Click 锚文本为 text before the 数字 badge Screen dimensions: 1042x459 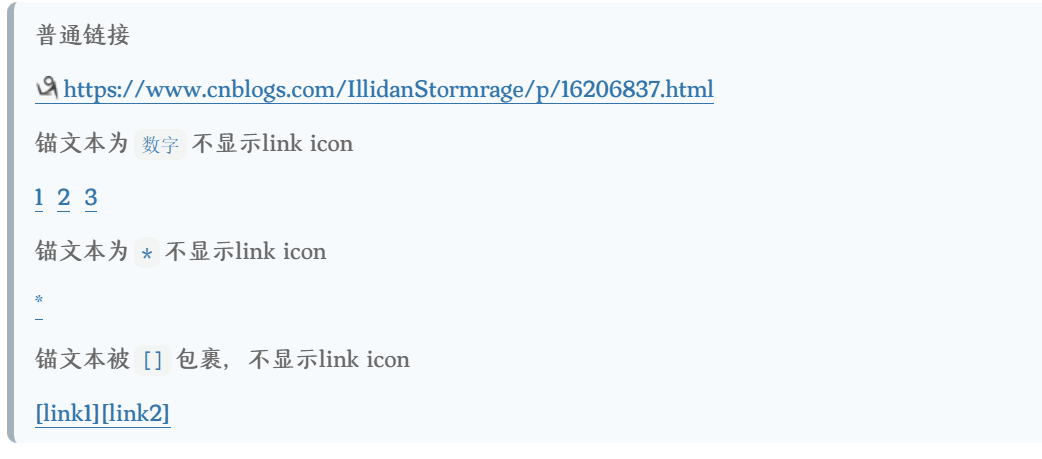click(x=82, y=144)
